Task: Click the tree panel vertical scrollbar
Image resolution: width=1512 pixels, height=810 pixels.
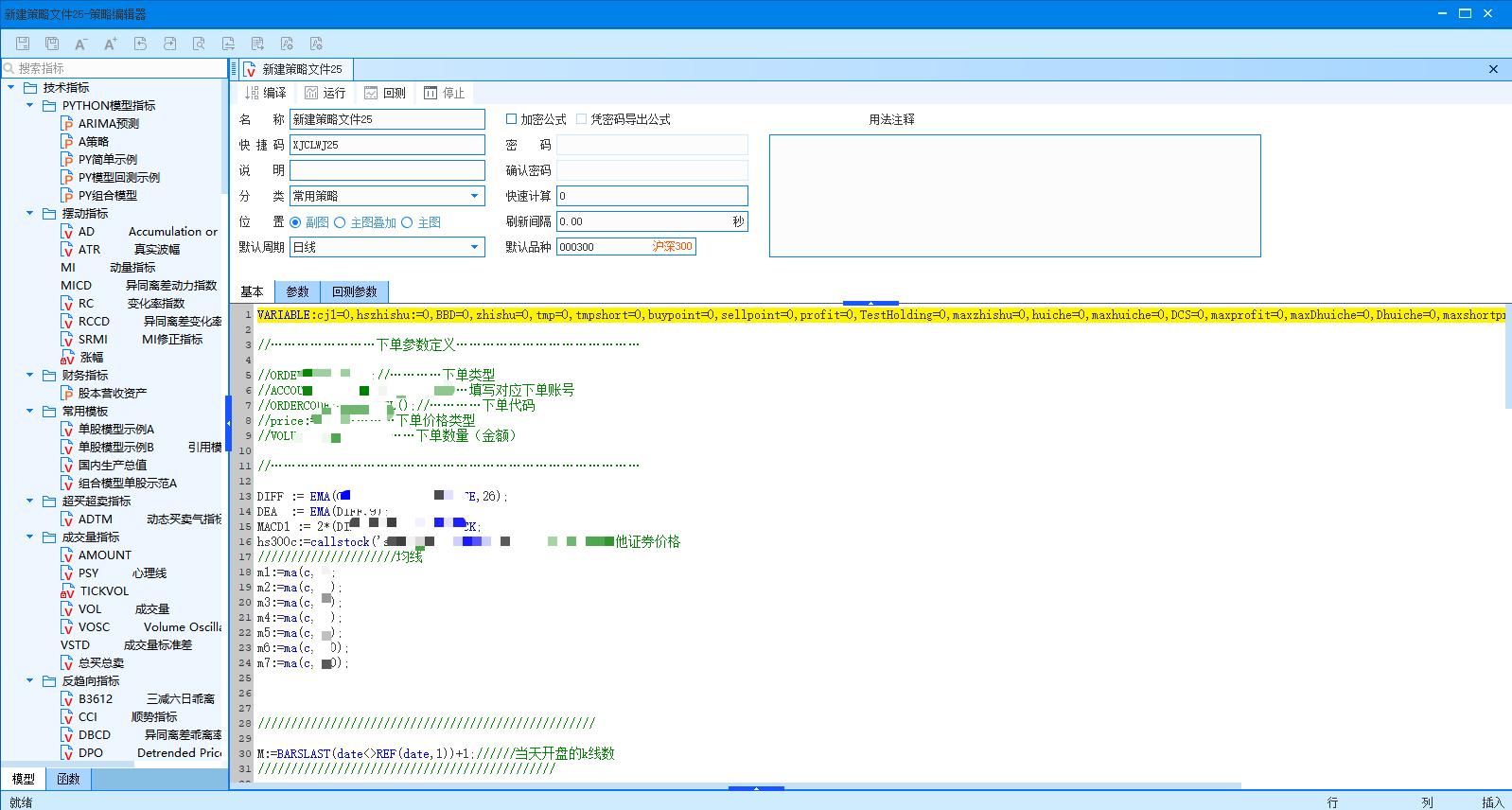Action: 224,137
